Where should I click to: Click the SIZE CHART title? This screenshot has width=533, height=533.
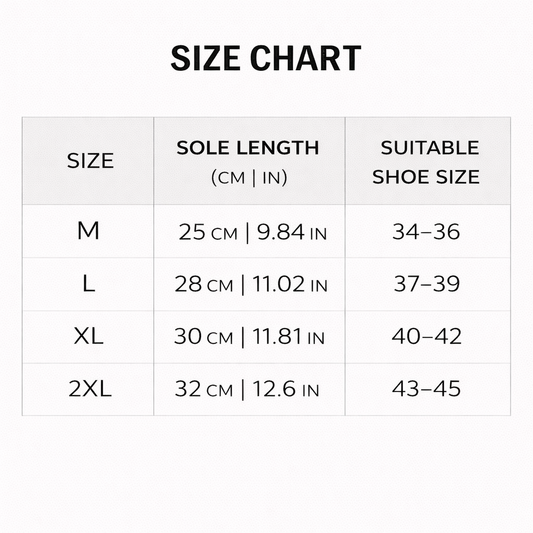(x=266, y=58)
